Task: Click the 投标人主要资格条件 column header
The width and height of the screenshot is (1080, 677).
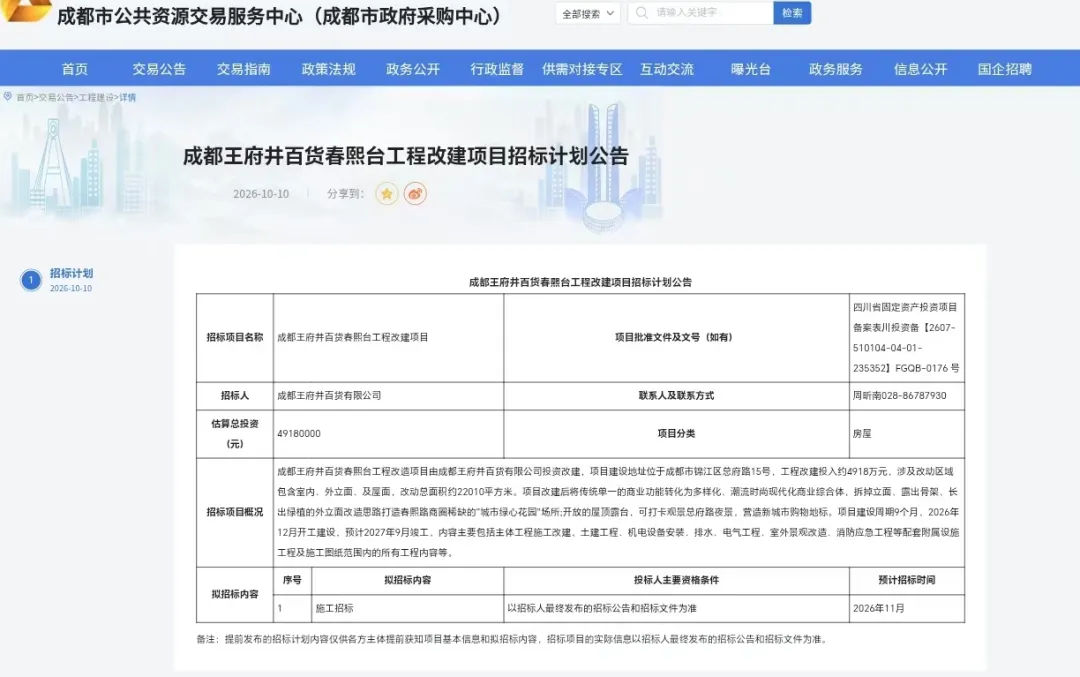Action: pyautogui.click(x=676, y=581)
